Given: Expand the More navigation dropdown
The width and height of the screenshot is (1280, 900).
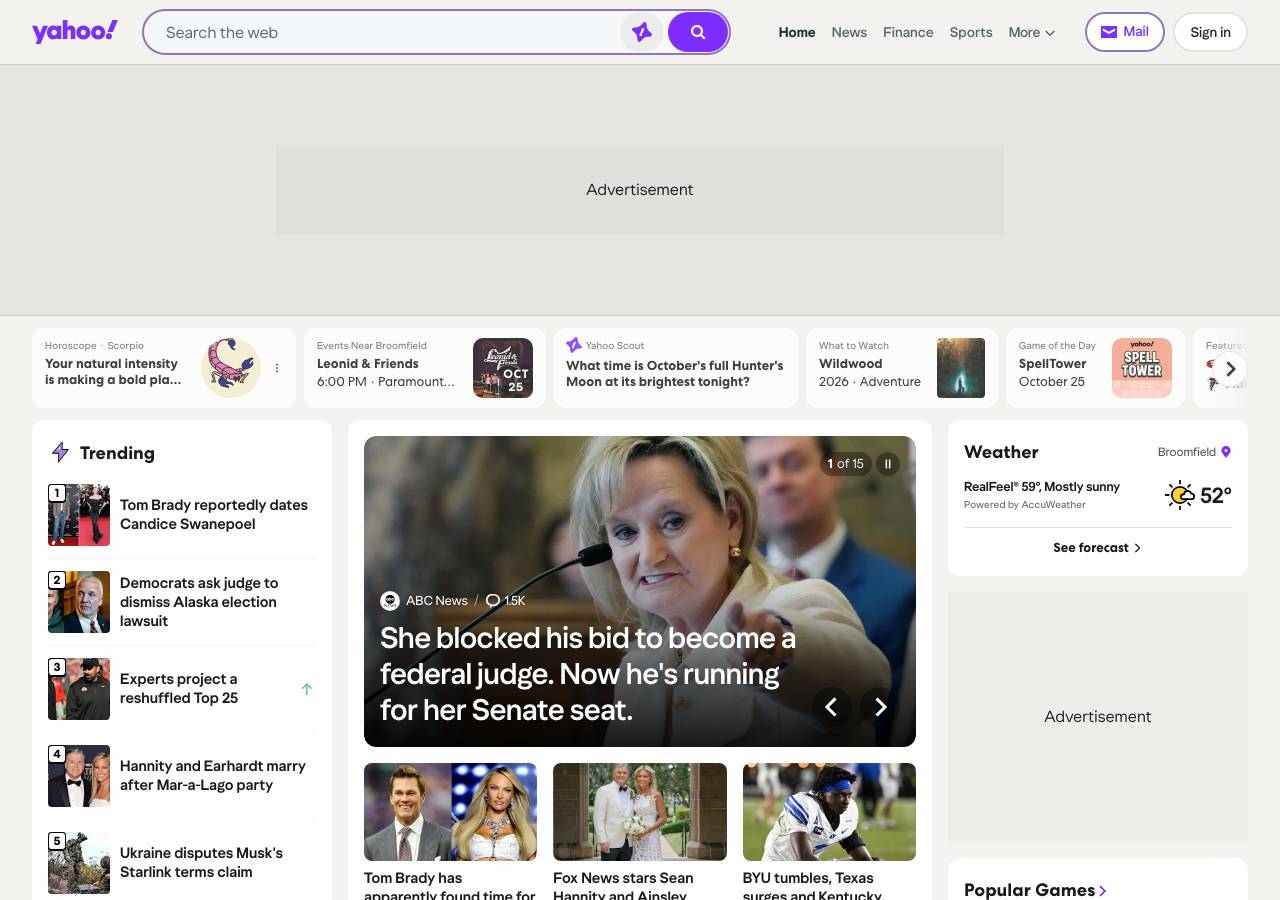Looking at the screenshot, I should pyautogui.click(x=1032, y=32).
